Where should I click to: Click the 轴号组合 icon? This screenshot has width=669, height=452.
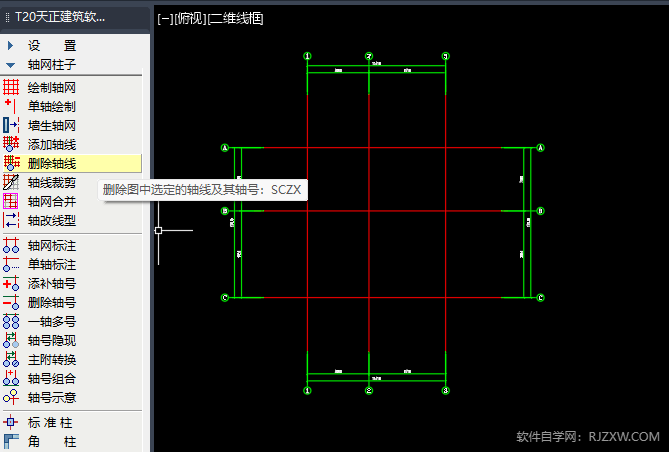pos(11,378)
